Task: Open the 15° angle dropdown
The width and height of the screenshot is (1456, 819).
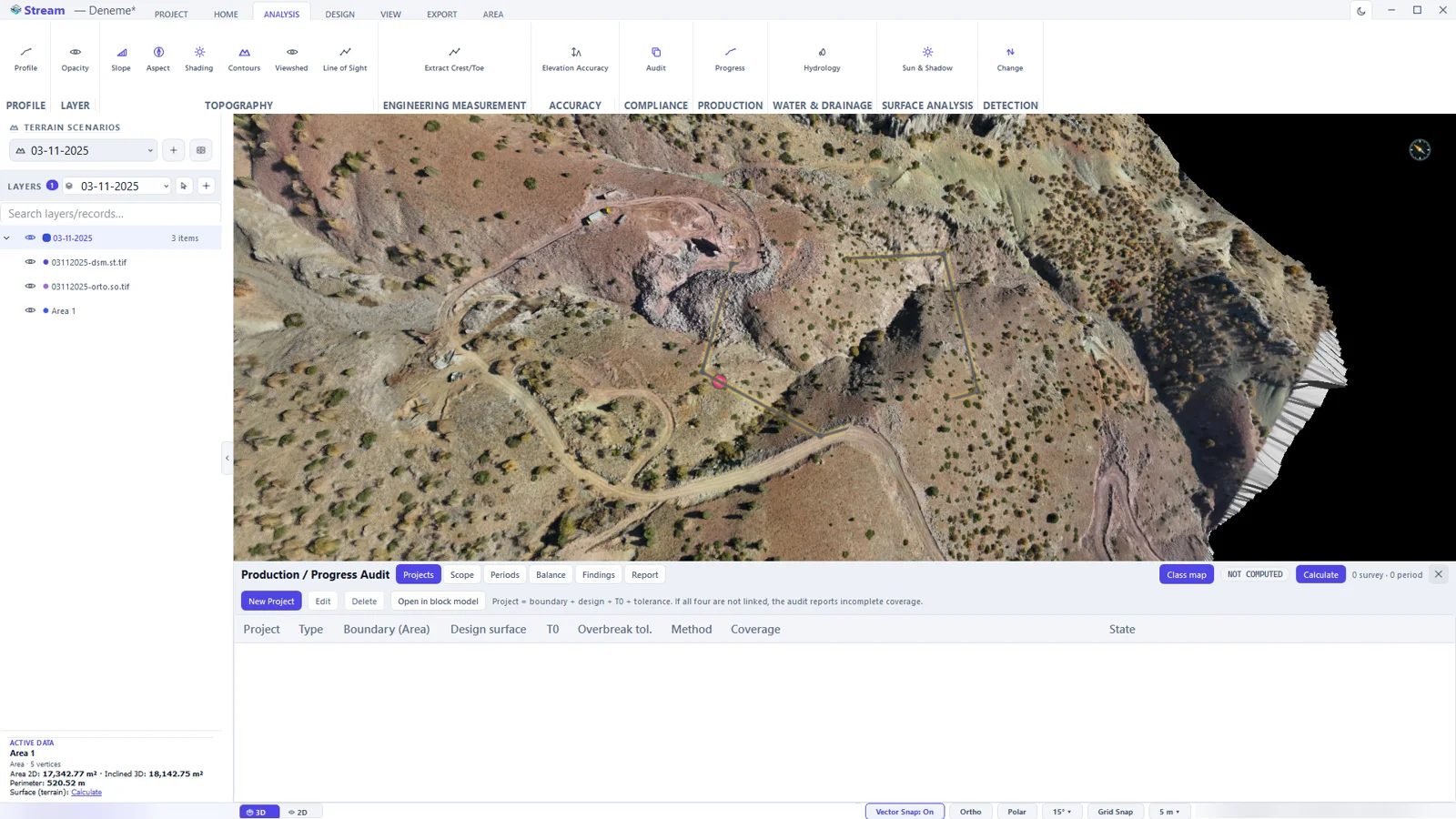Action: pos(1062,812)
